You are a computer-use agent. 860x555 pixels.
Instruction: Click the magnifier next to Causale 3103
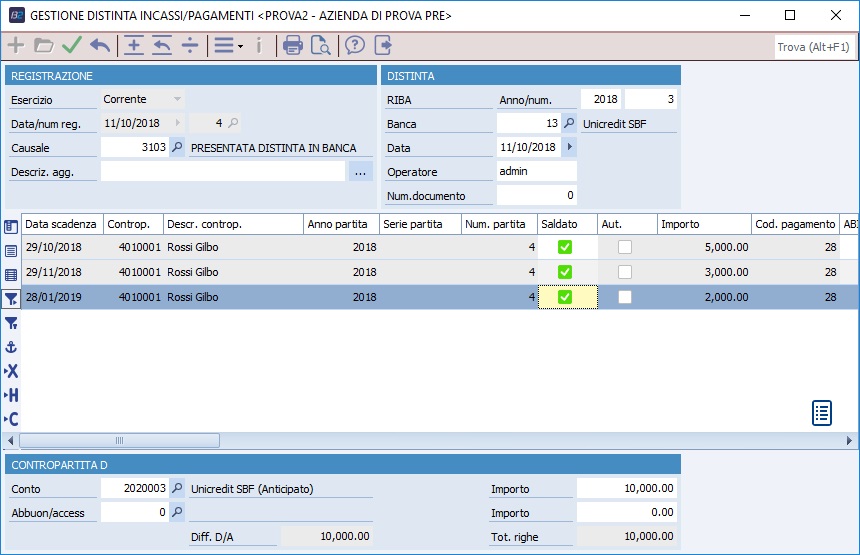click(x=177, y=148)
